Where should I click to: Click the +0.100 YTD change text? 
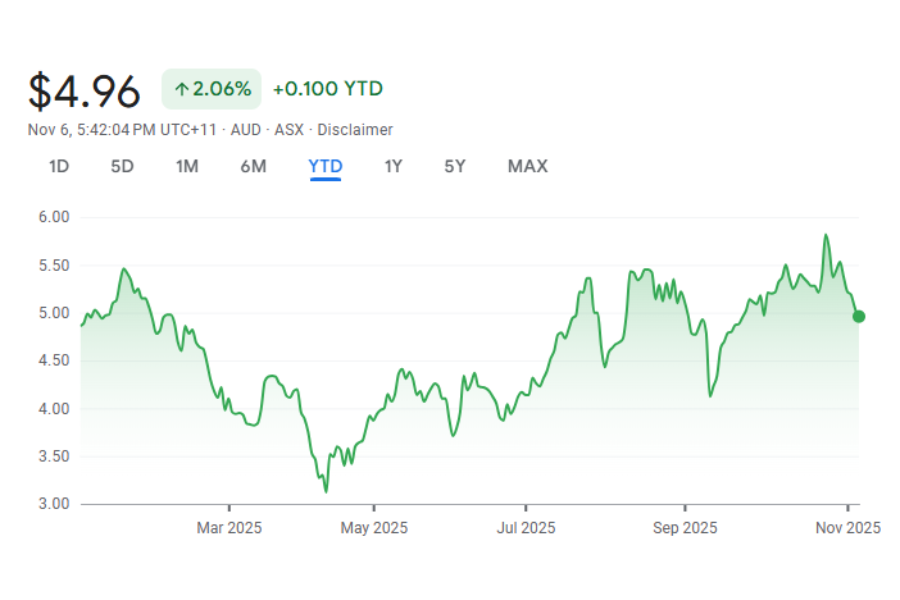click(x=327, y=89)
